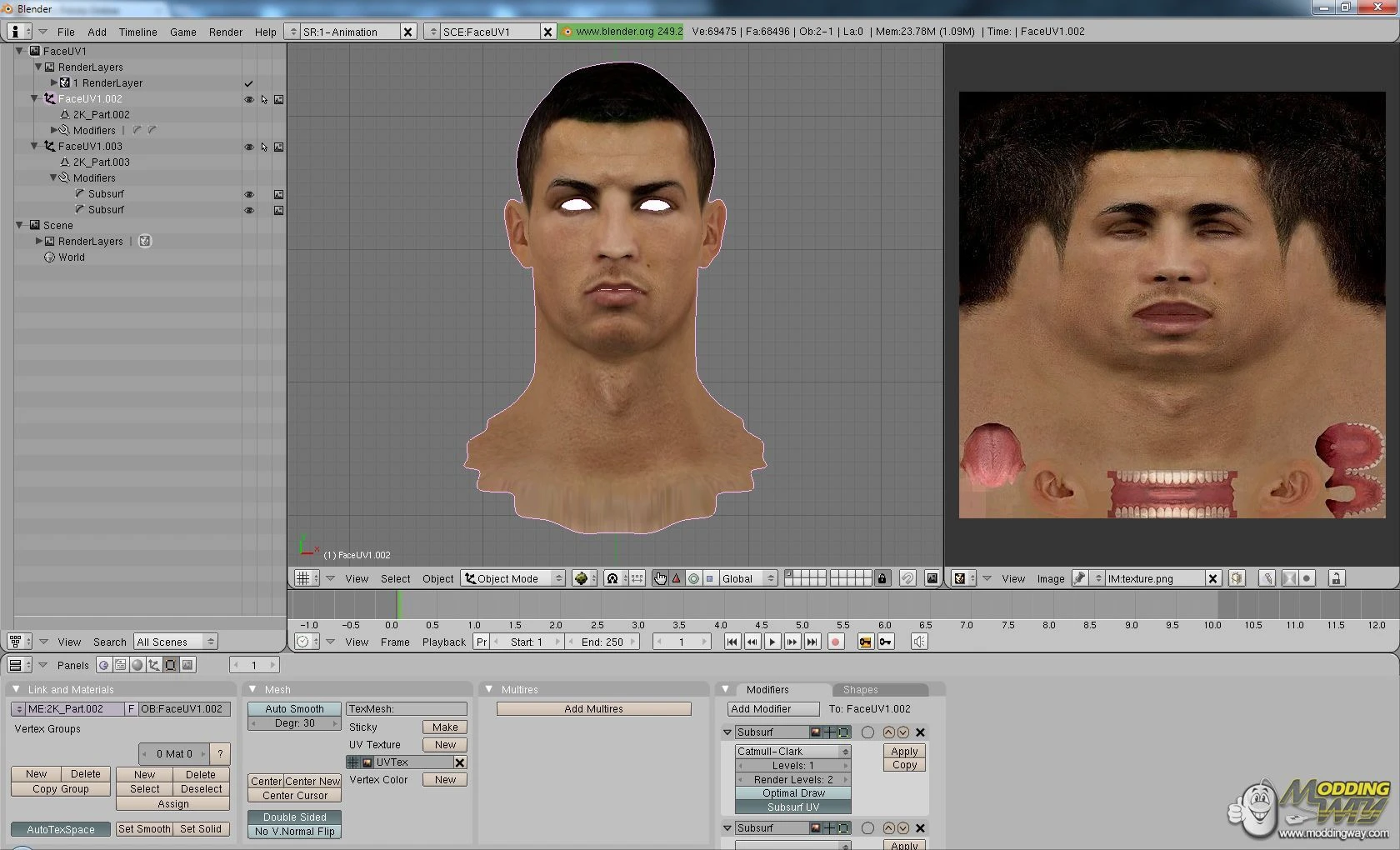1400x850 pixels.
Task: Click the render this window icon
Action: [x=932, y=578]
